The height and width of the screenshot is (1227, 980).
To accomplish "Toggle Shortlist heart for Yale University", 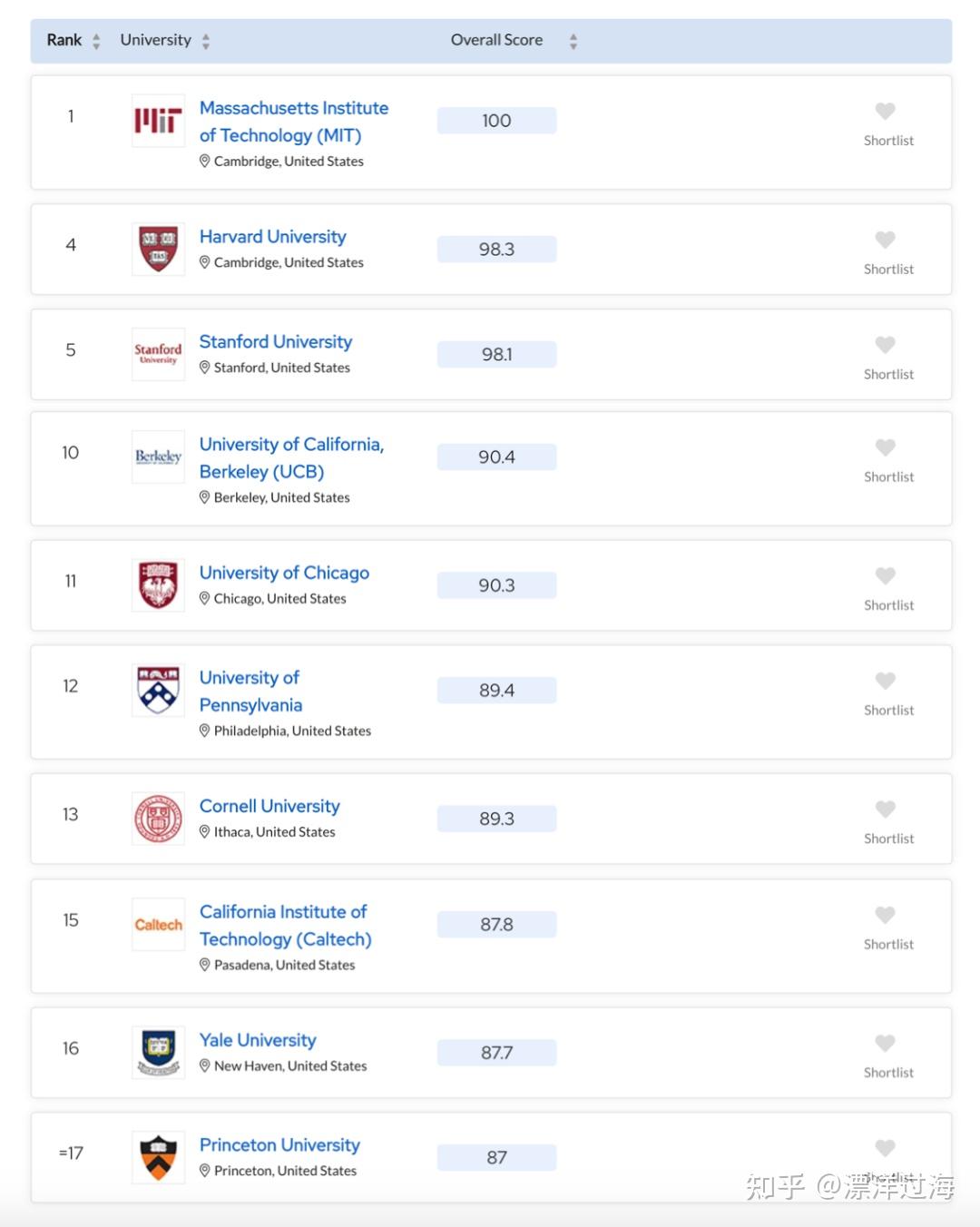I will tap(886, 1043).
